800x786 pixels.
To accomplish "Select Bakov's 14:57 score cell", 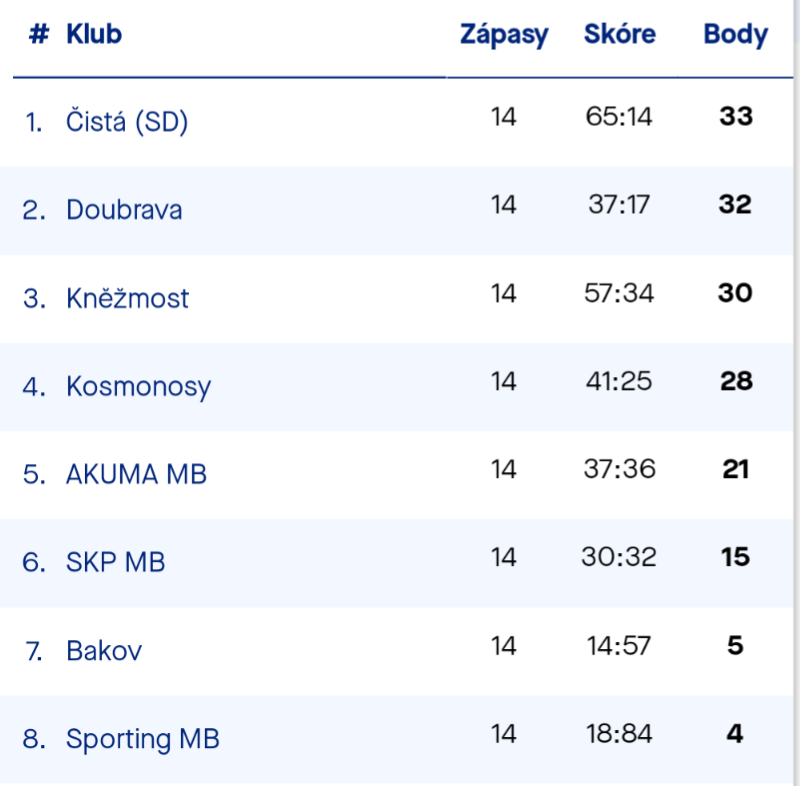I will click(x=620, y=646).
